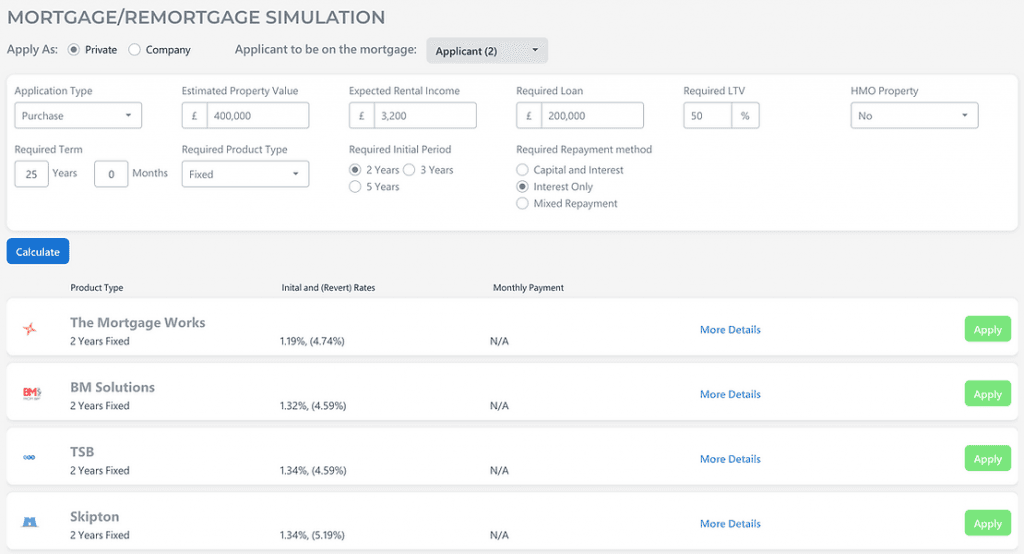Click the BM Solutions logo icon
This screenshot has width=1024, height=554.
tap(31, 393)
